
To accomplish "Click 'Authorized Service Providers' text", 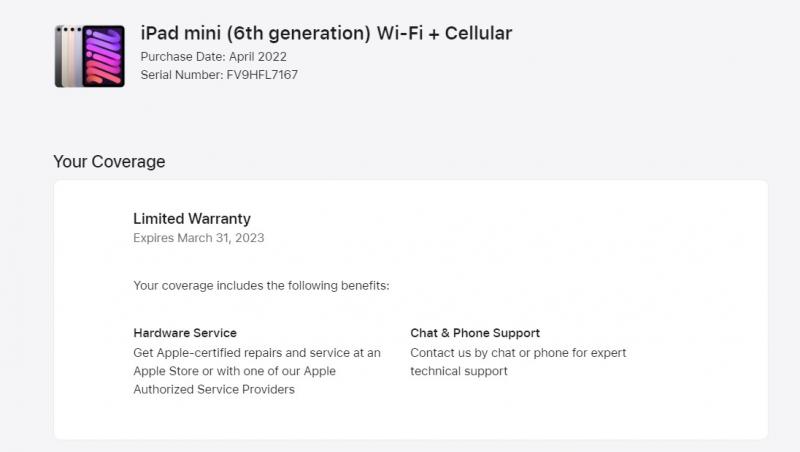I will click(214, 390).
